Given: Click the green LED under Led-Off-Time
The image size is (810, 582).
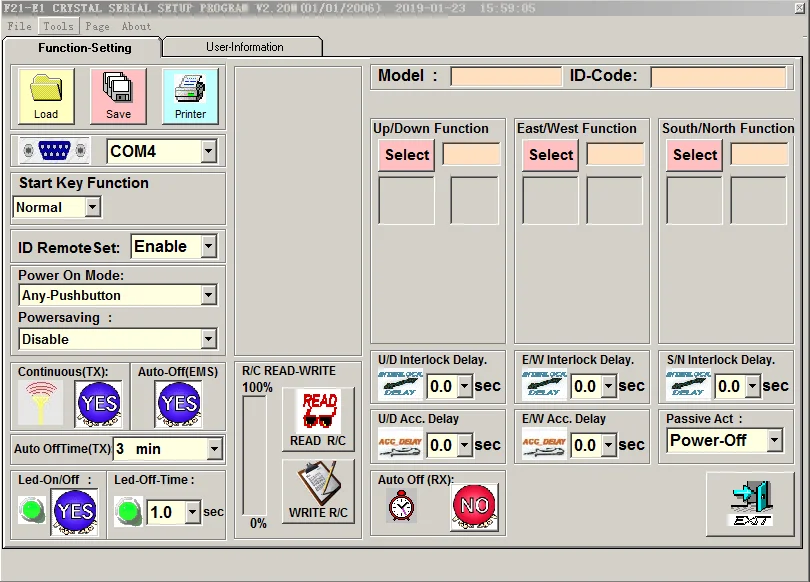Looking at the screenshot, I should click(128, 511).
